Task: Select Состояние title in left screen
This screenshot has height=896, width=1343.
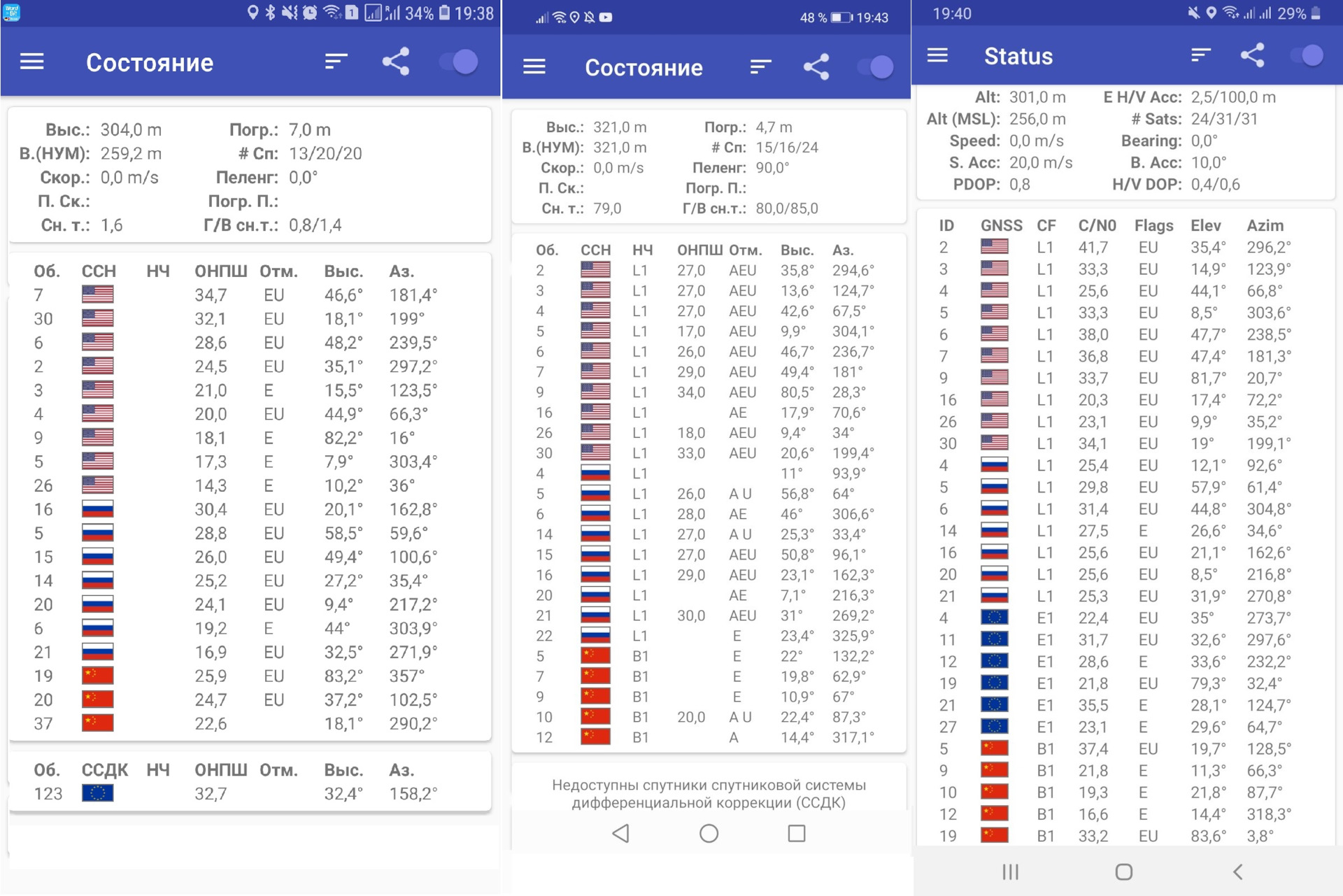Action: [150, 62]
